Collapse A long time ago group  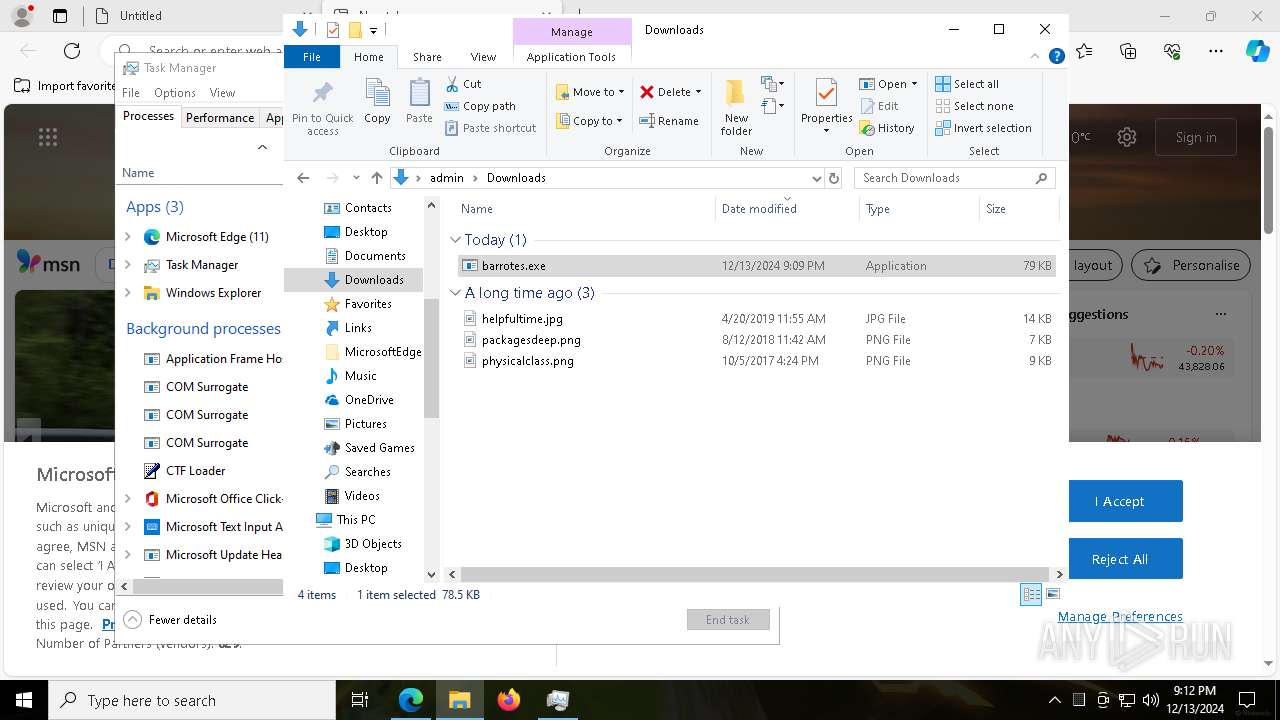coord(456,293)
